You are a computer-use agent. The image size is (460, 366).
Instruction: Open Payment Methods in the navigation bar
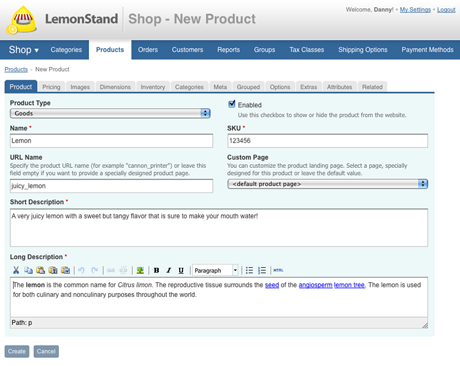pos(427,50)
